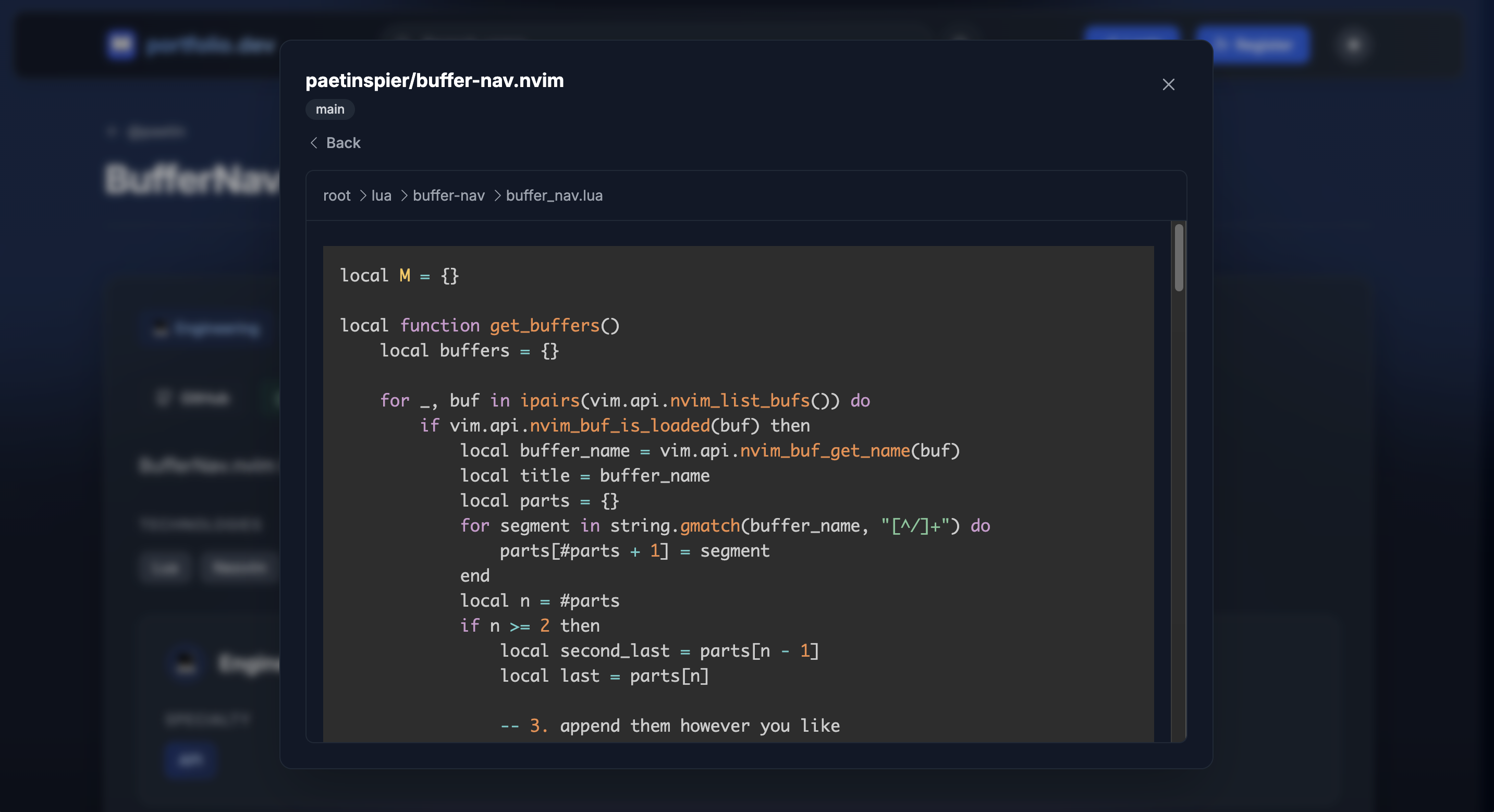Click the 'local second_last' code line
The height and width of the screenshot is (812, 1494).
click(659, 651)
